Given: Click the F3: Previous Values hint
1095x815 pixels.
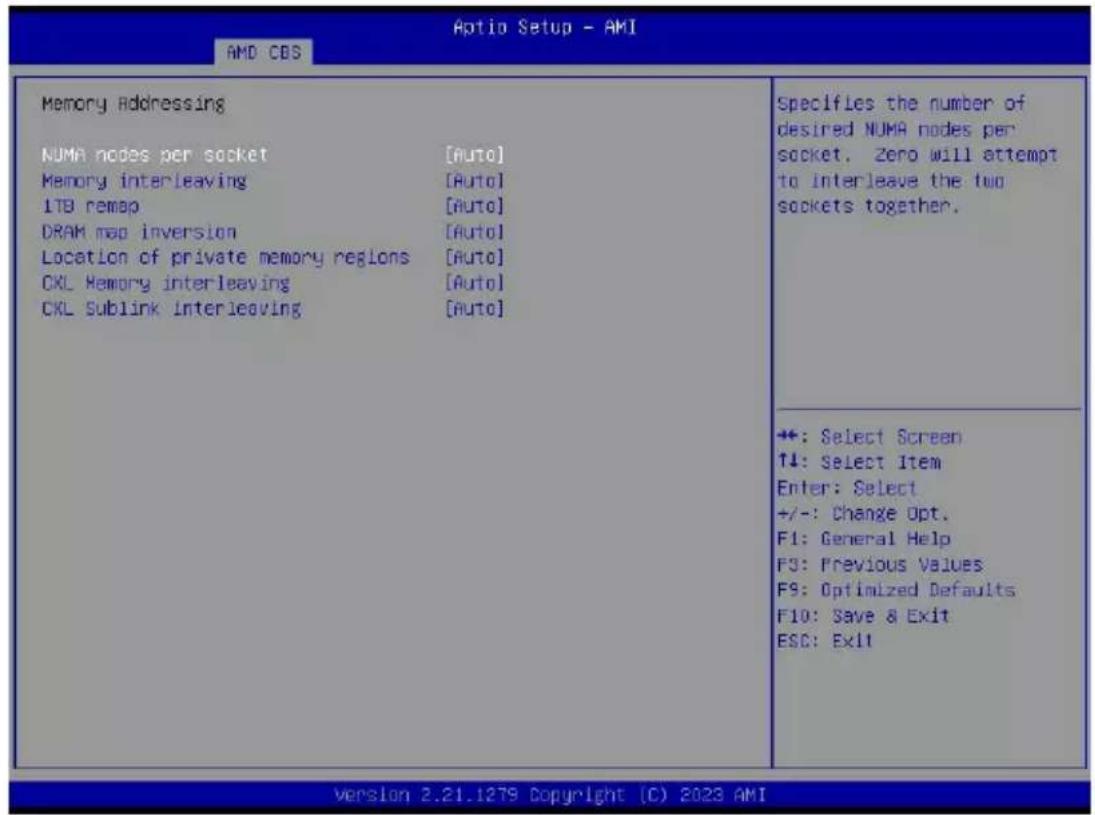Looking at the screenshot, I should pos(879,564).
